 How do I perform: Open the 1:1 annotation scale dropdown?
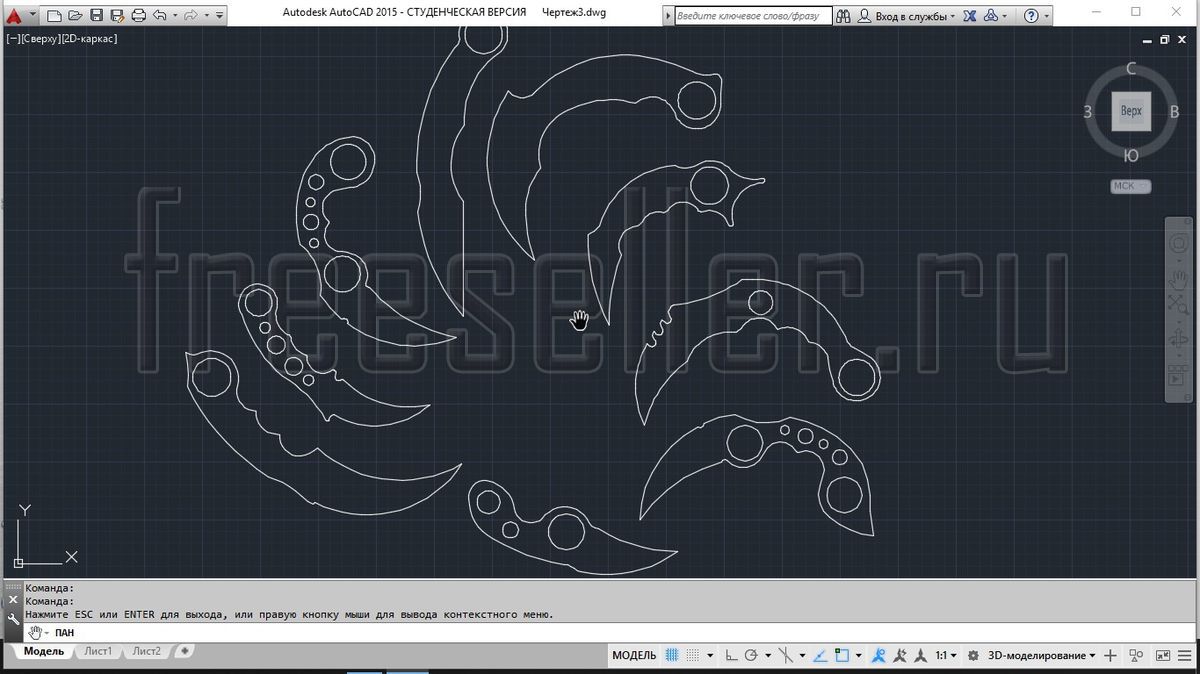click(946, 656)
